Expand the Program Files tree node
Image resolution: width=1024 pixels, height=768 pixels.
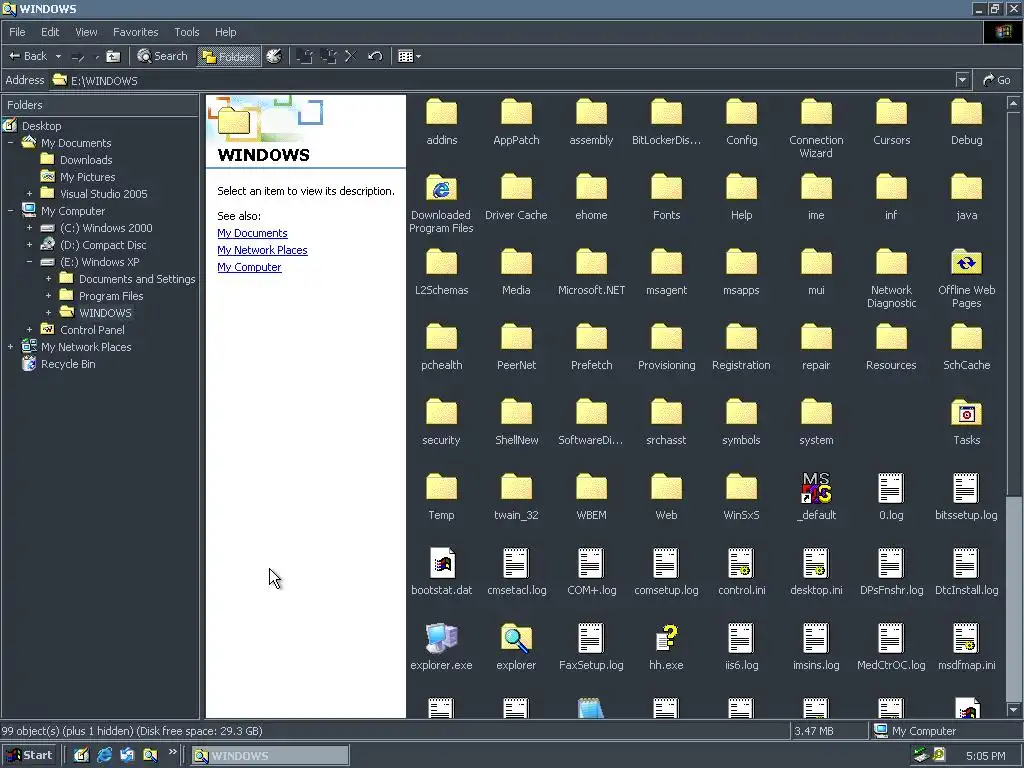click(x=48, y=296)
